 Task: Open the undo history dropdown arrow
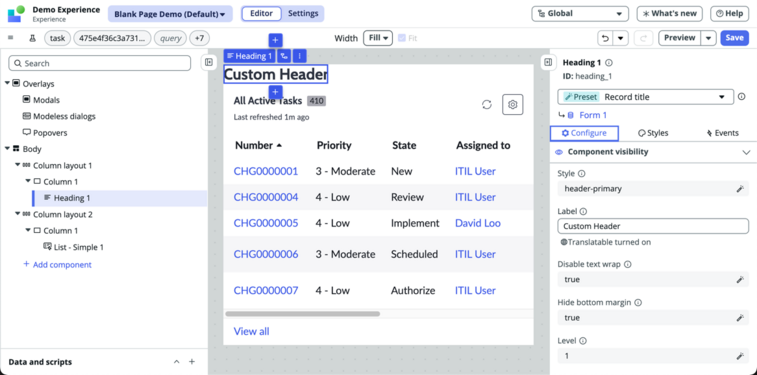[620, 38]
